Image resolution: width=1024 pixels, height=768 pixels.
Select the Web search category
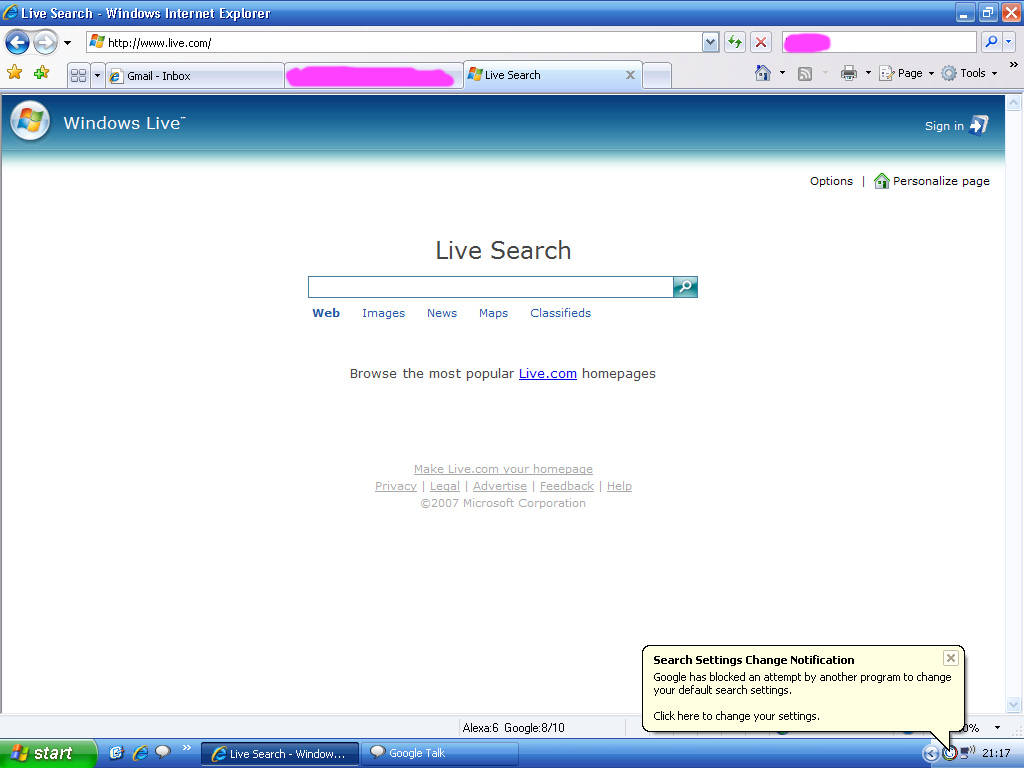[326, 313]
